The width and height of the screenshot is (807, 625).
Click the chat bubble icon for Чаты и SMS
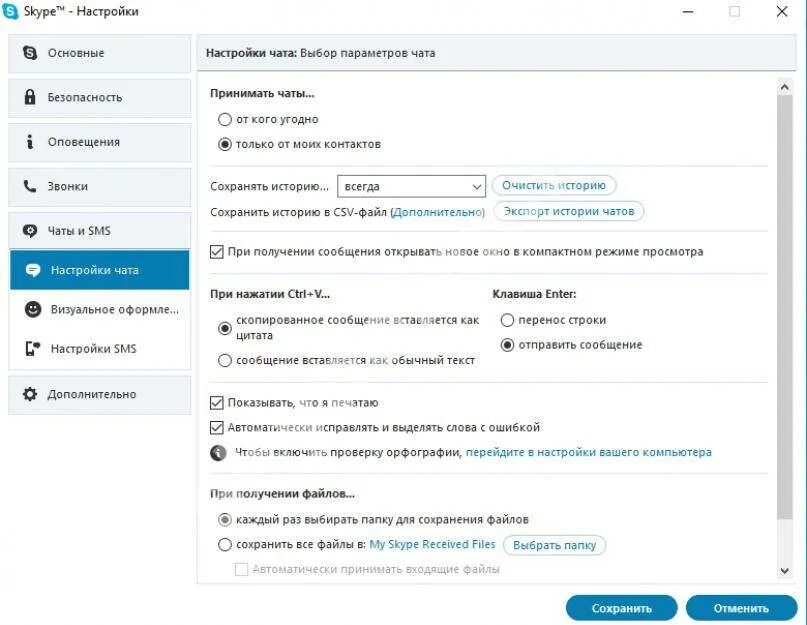pos(30,231)
